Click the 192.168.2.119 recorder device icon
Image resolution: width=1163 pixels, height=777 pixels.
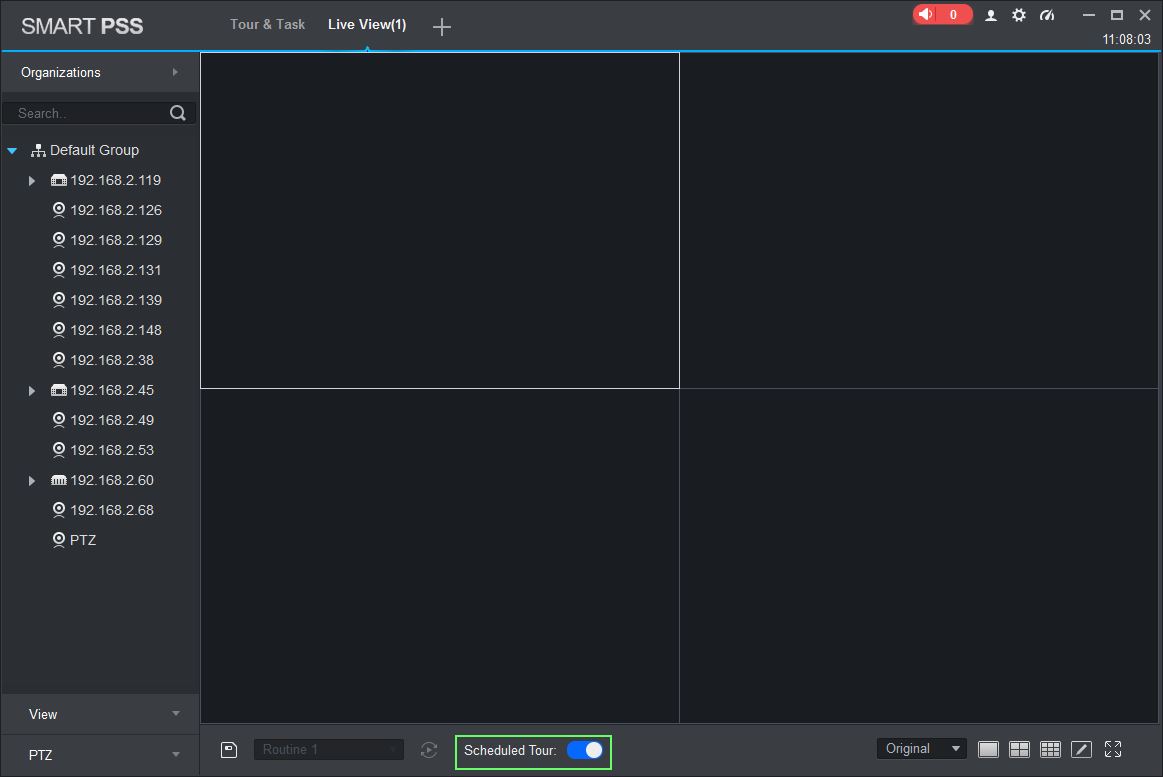pos(59,180)
